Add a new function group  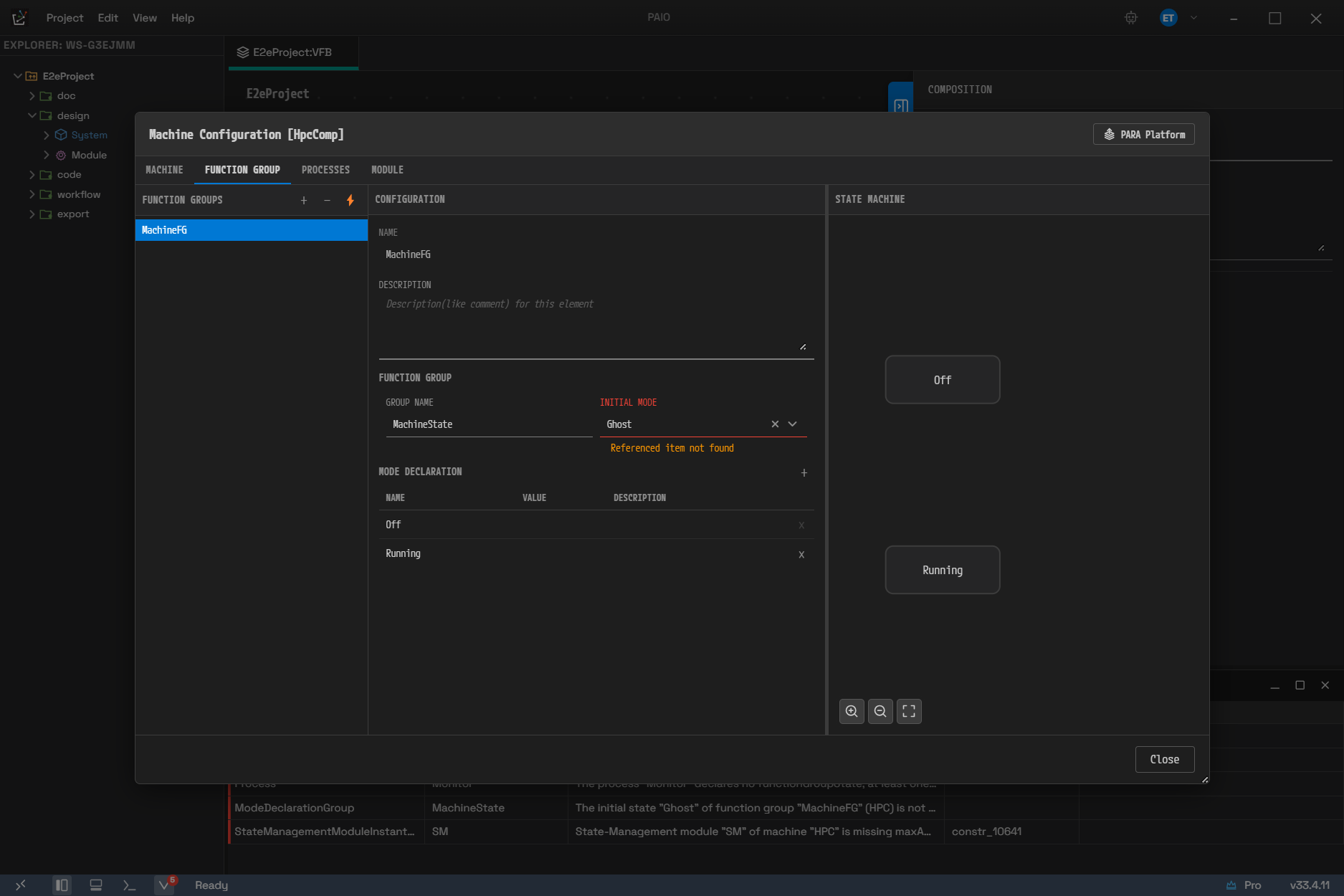click(x=304, y=201)
